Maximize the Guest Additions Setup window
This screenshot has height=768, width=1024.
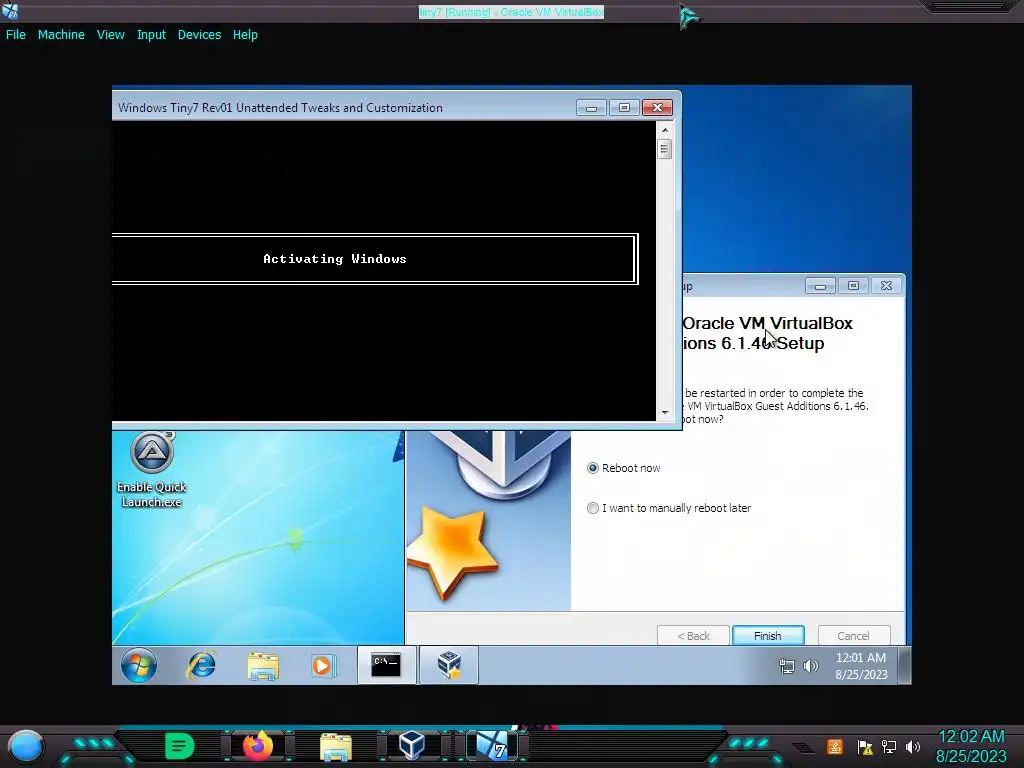[x=853, y=286]
